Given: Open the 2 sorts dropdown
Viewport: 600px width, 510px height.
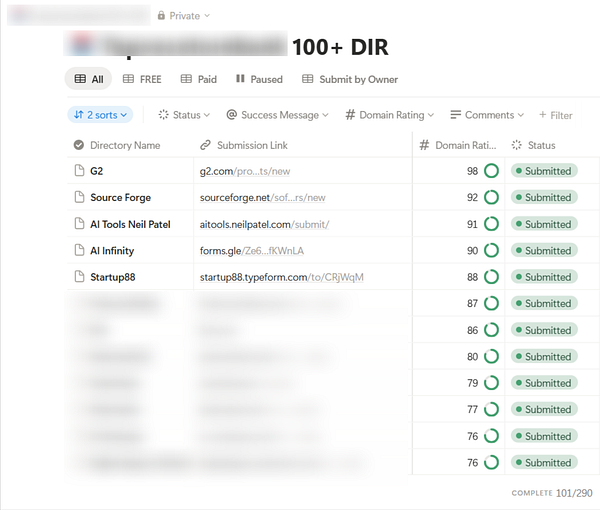Looking at the screenshot, I should tap(100, 115).
